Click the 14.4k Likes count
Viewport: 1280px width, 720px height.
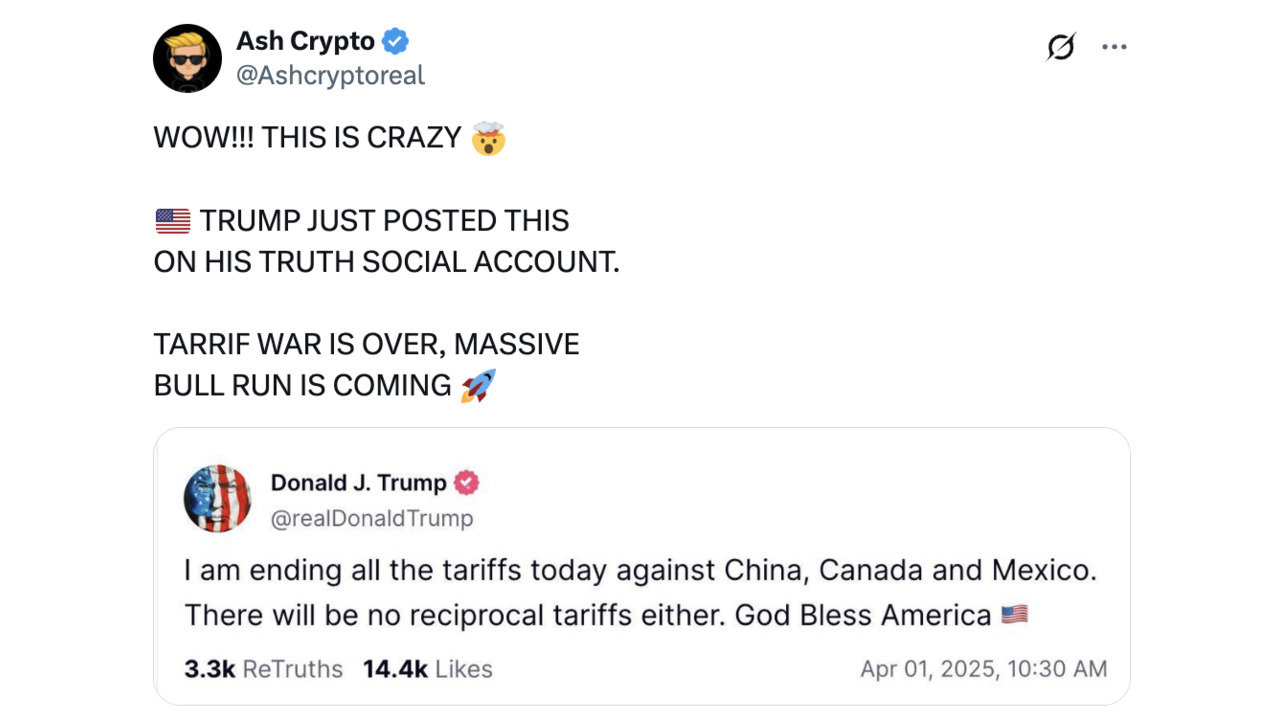point(428,669)
